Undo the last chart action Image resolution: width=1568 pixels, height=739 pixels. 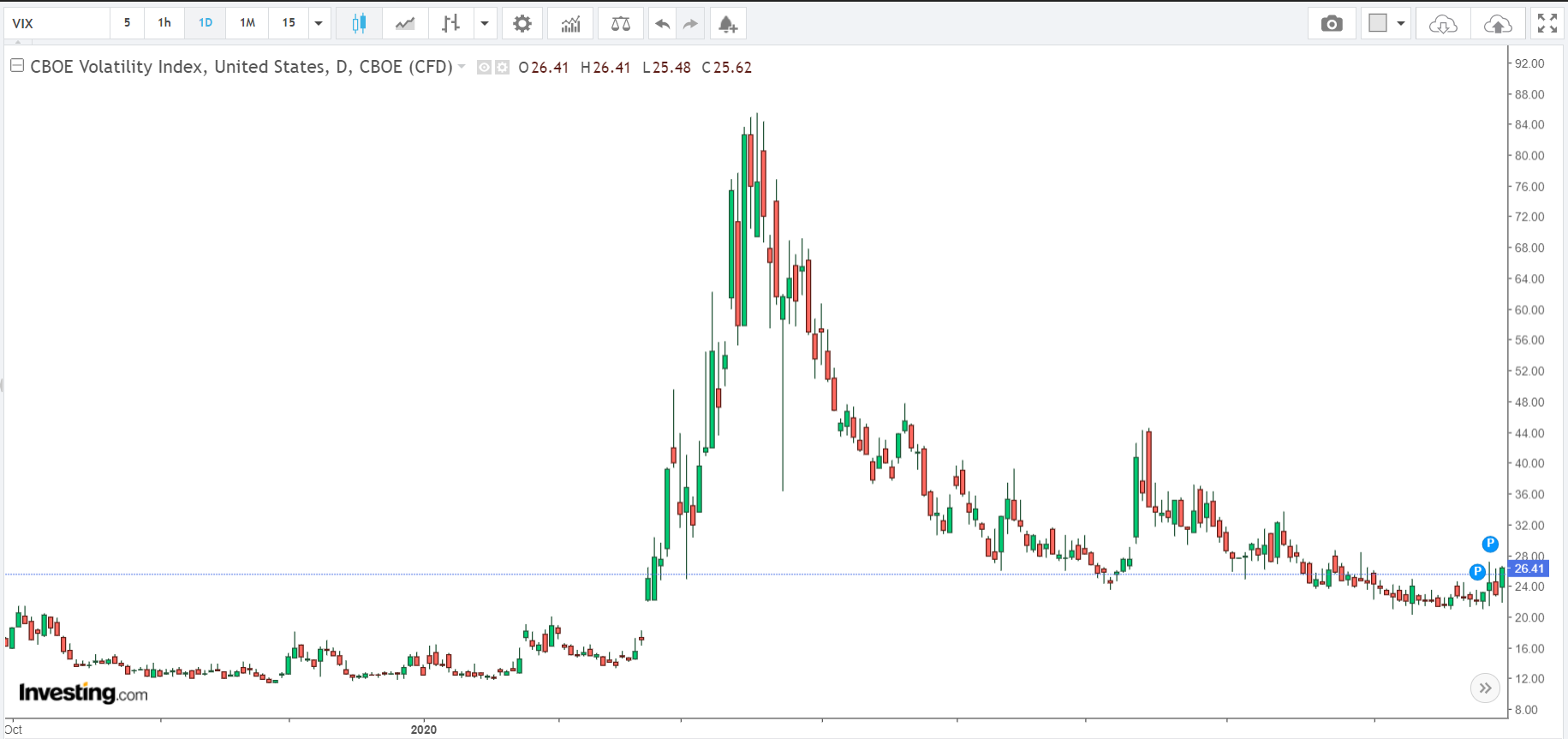662,24
